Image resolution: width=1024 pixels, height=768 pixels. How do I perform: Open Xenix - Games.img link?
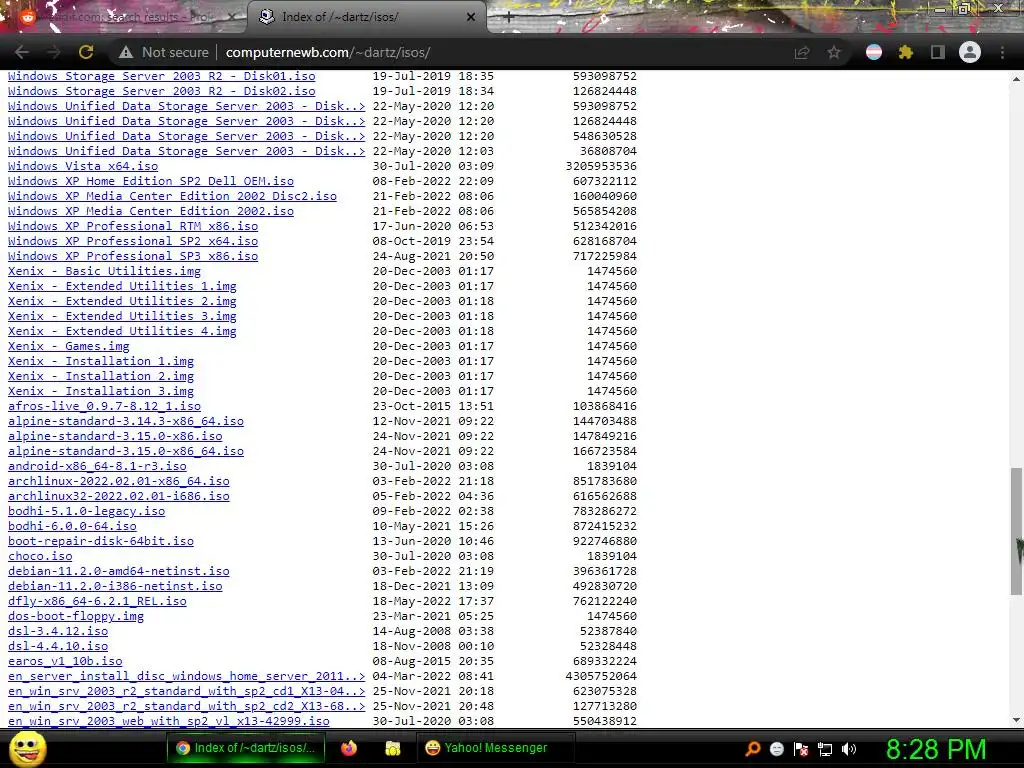[69, 346]
